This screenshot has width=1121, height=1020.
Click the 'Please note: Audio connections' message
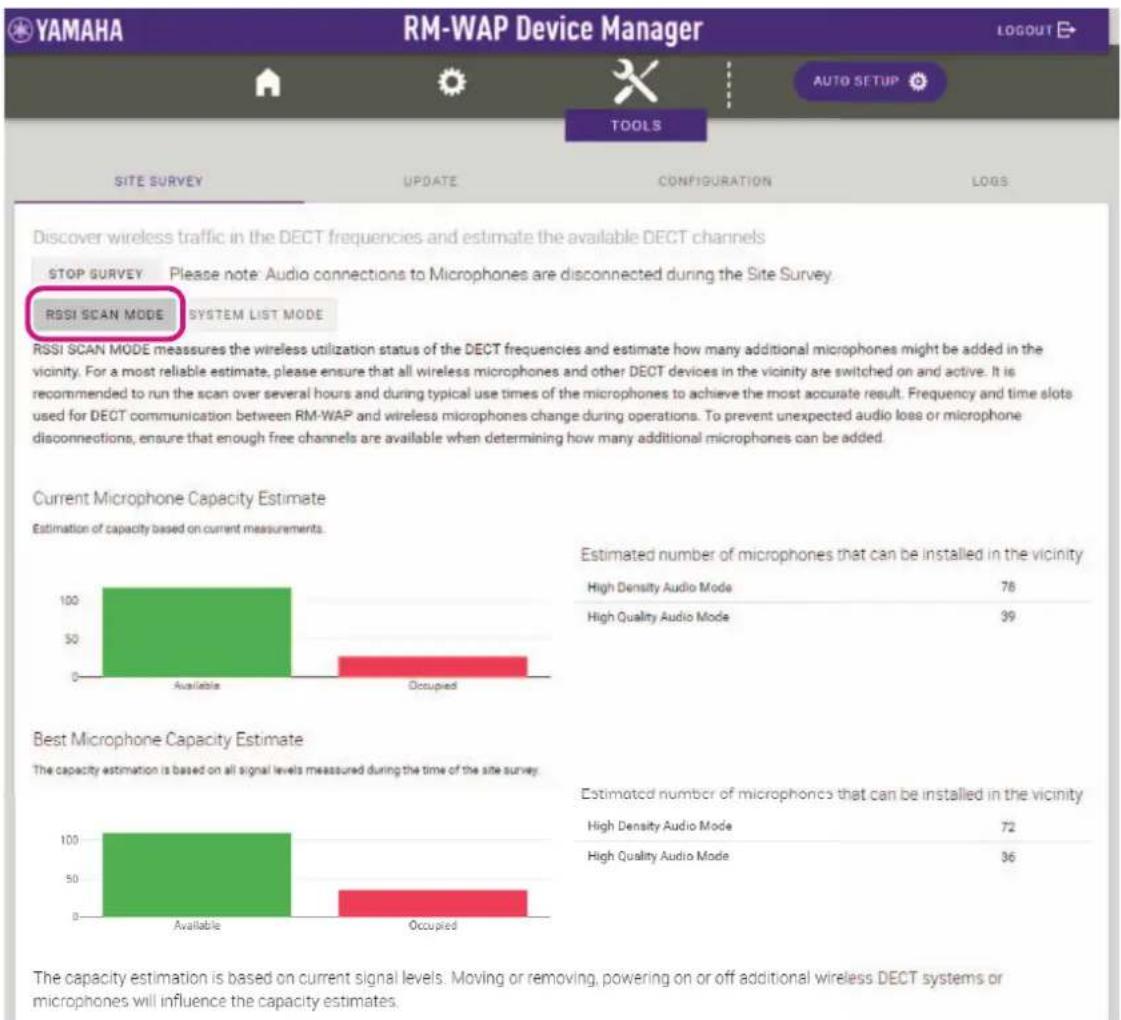coord(500,274)
